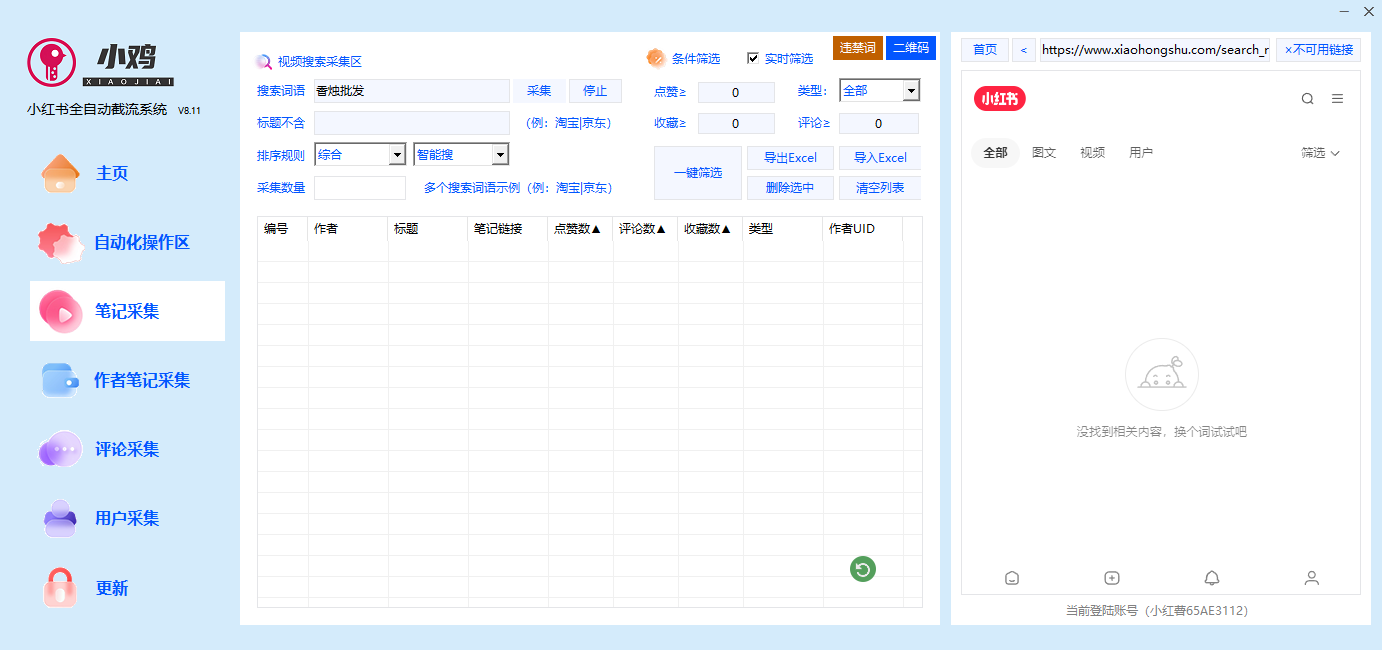Switch to the 图文 tab
This screenshot has height=650, width=1382.
click(x=1043, y=153)
